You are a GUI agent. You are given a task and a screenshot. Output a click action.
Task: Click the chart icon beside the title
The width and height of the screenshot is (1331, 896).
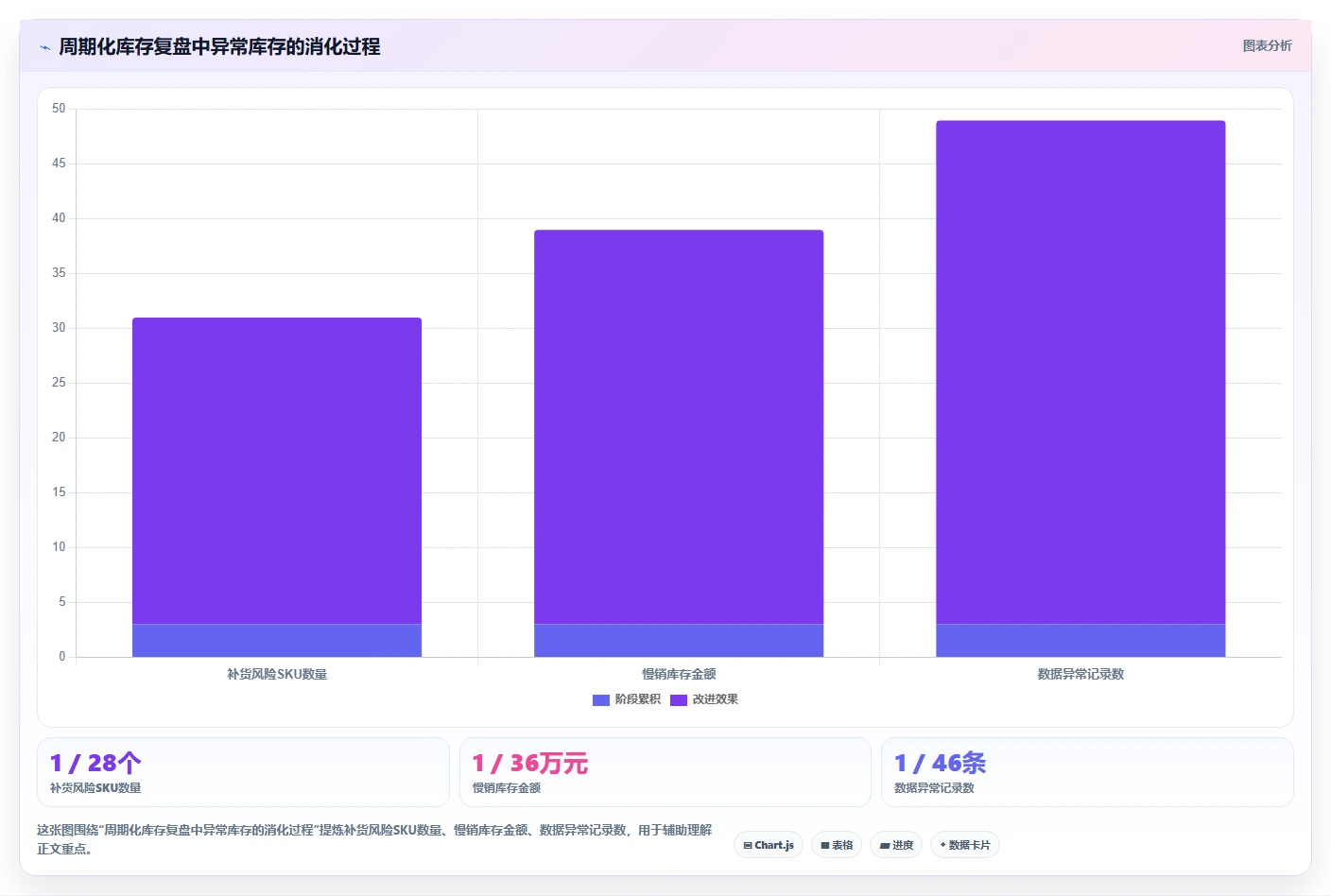click(44, 47)
